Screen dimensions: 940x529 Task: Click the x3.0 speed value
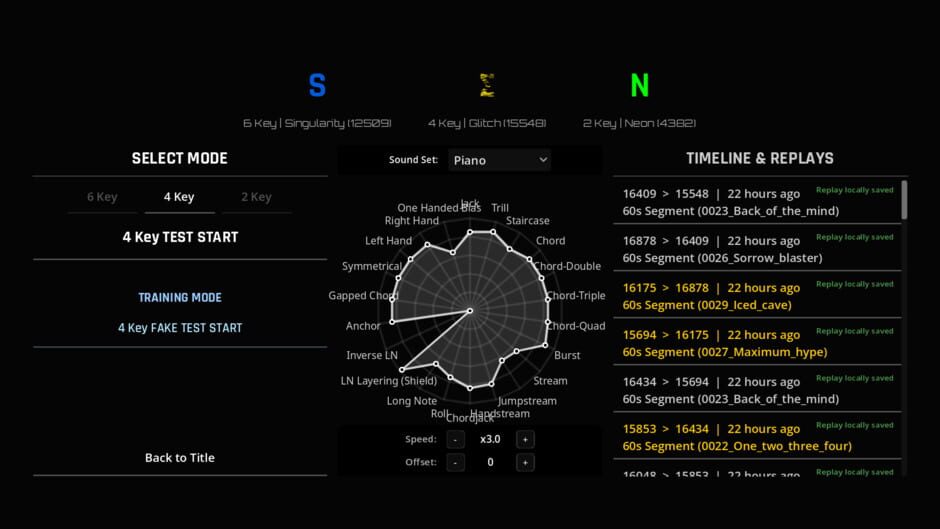[490, 439]
